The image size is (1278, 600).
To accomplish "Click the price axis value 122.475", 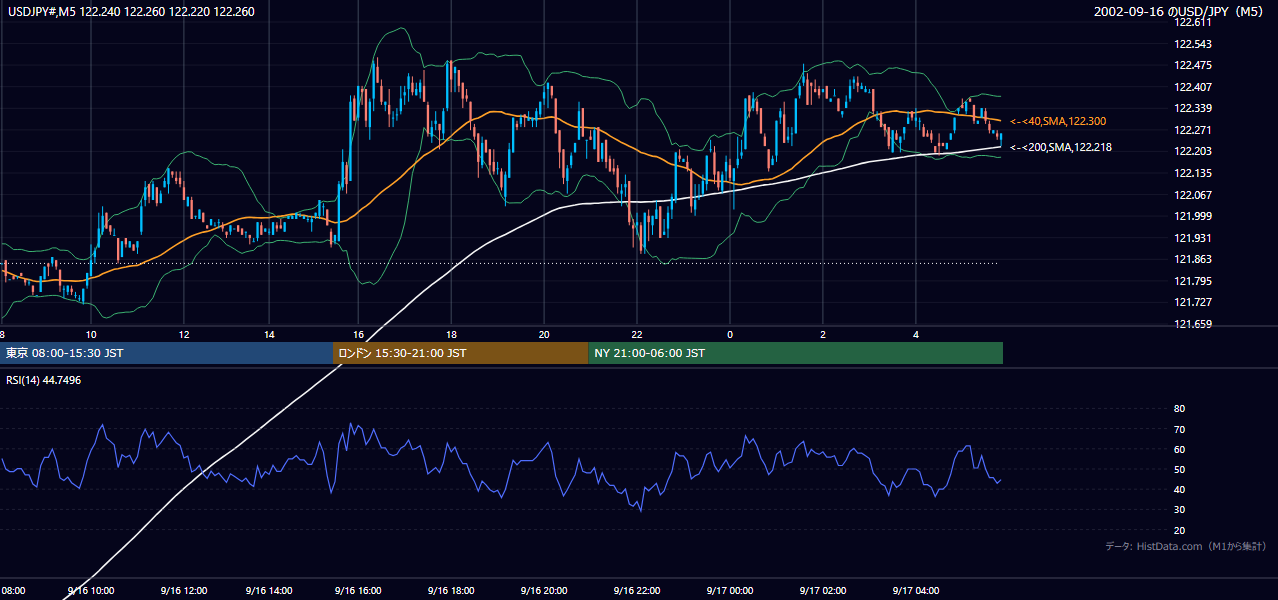I will pos(1192,66).
